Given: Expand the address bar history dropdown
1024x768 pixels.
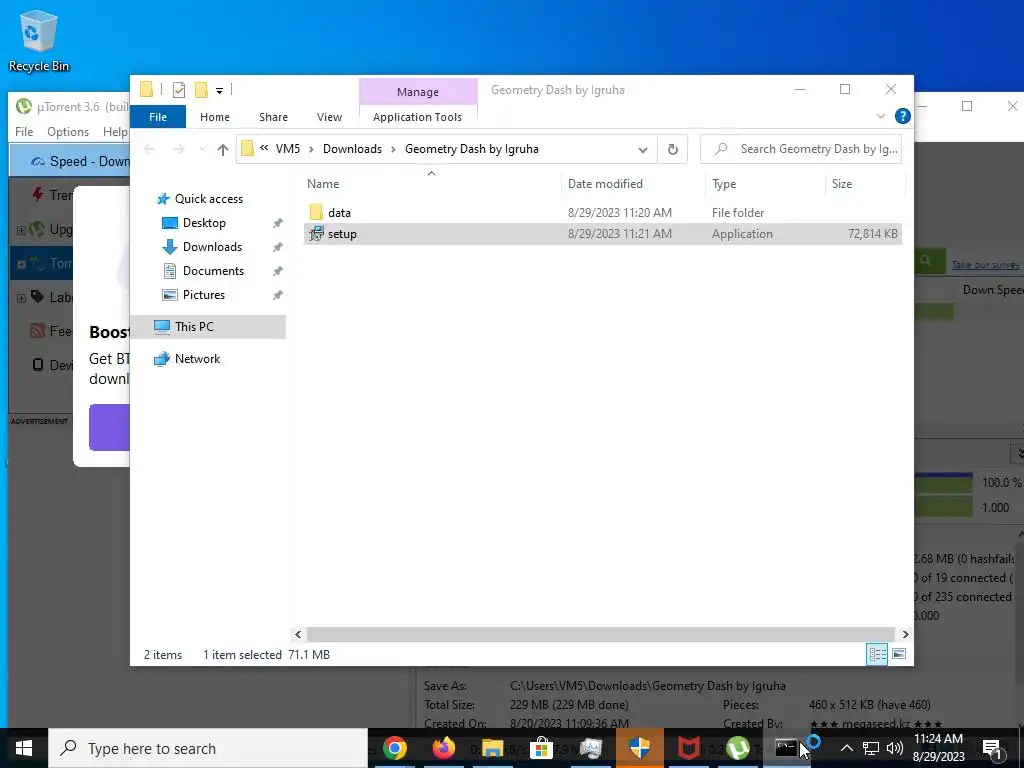Looking at the screenshot, I should (x=643, y=150).
